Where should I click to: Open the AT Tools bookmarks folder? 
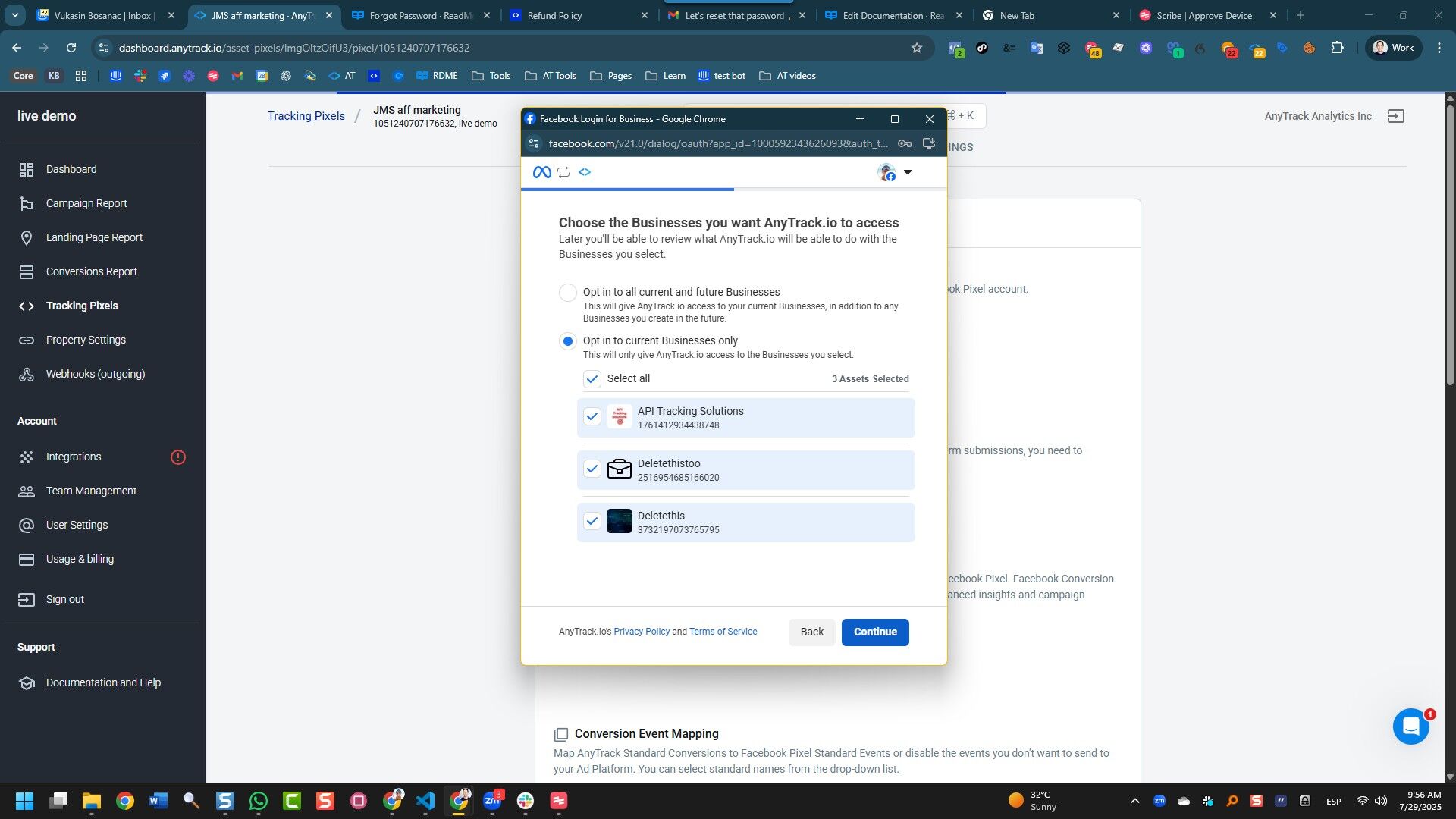(551, 76)
